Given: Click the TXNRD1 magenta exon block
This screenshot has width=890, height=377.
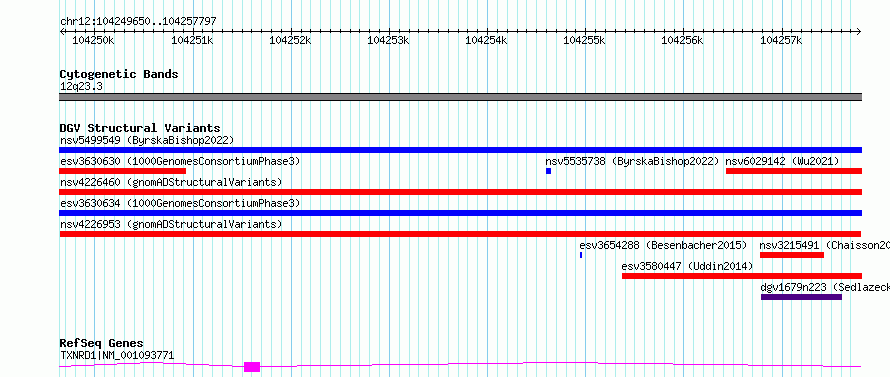Looking at the screenshot, I should point(252,367).
